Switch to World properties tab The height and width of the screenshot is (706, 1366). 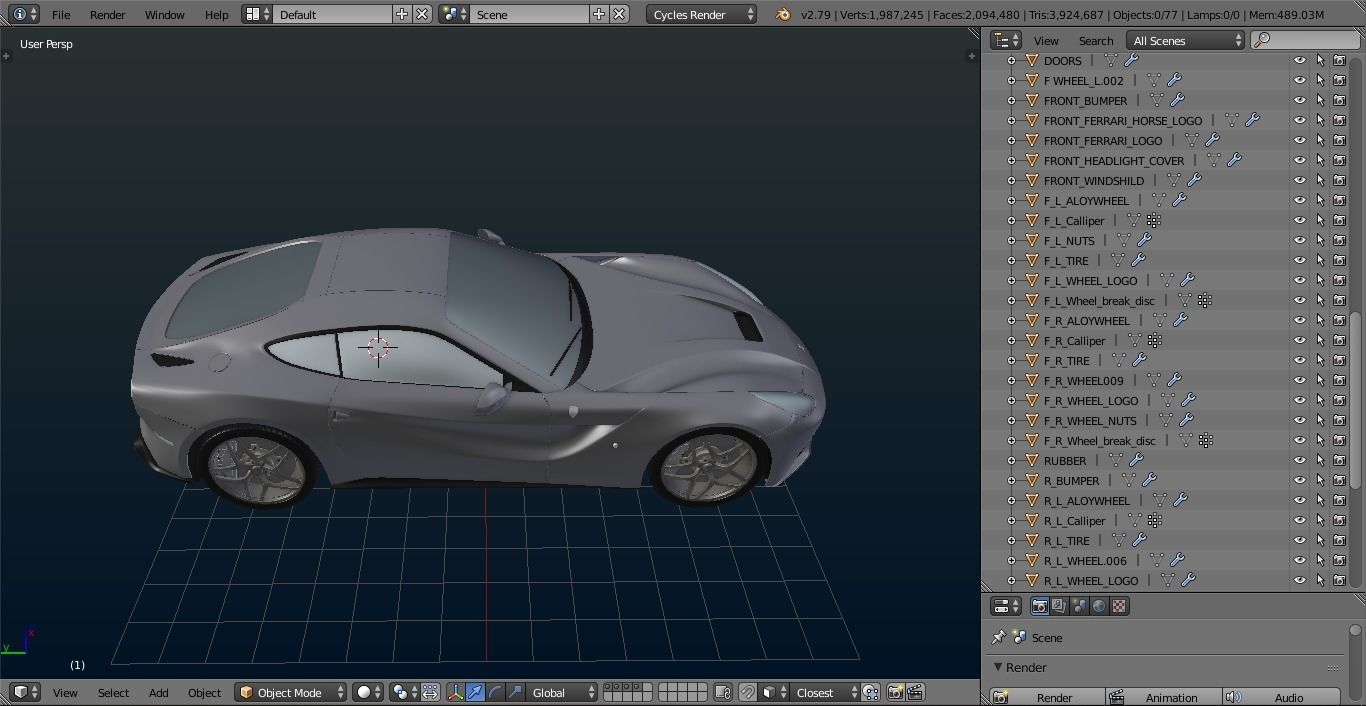tap(1099, 606)
